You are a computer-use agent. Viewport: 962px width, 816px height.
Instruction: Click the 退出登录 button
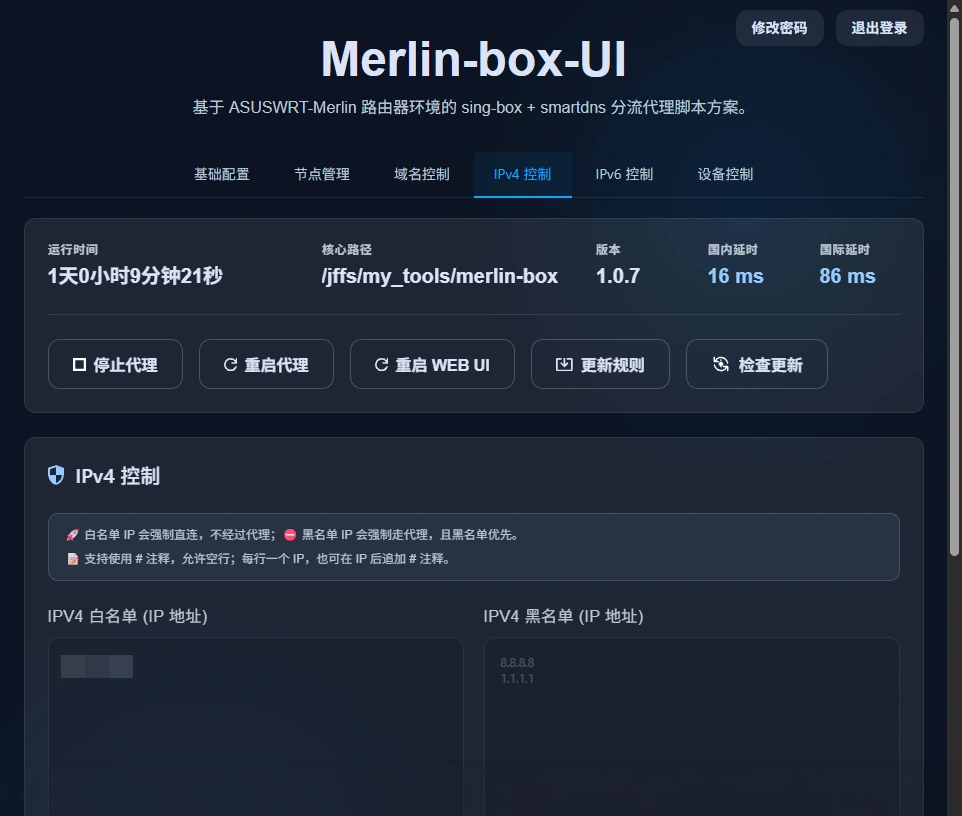click(879, 28)
